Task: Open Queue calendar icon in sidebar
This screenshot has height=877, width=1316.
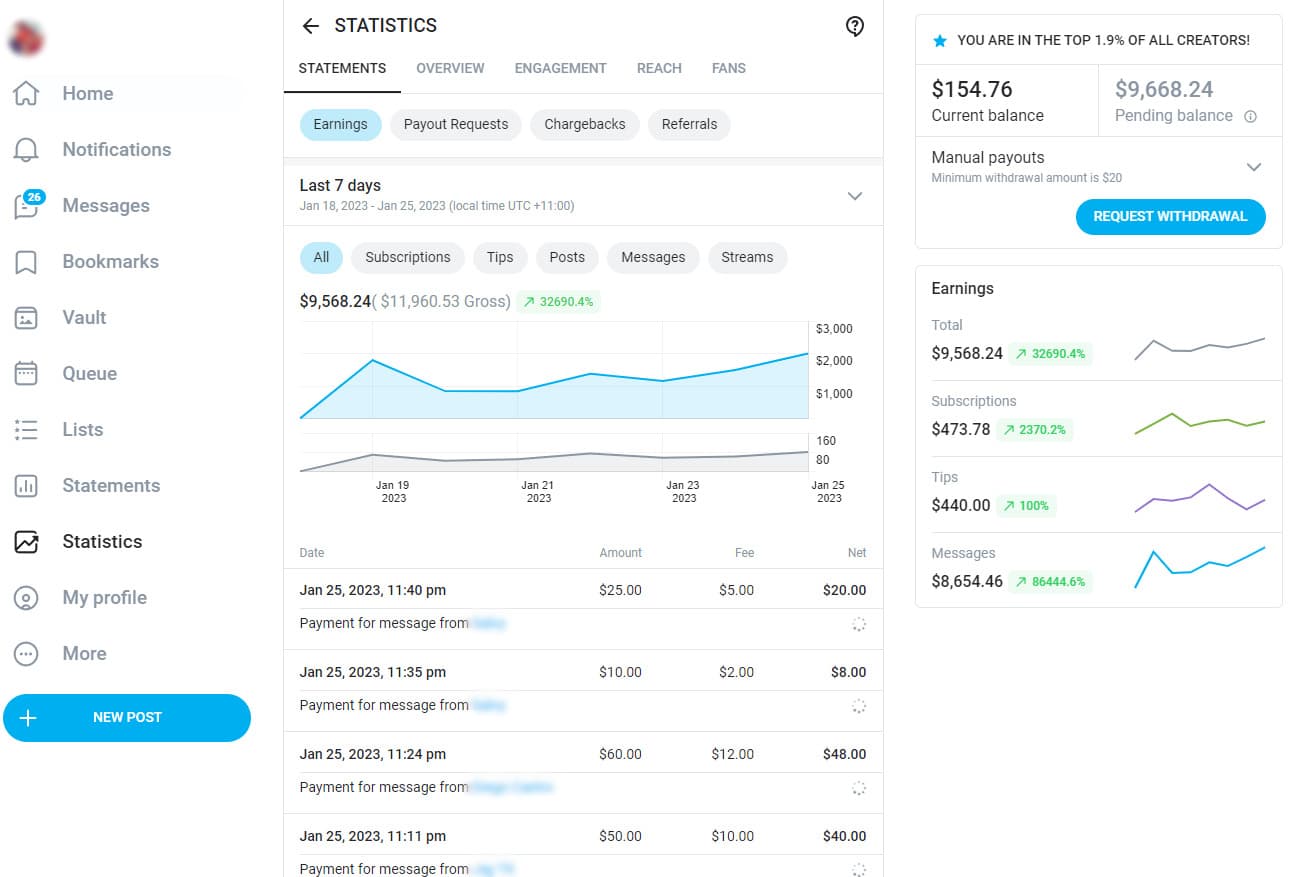Action: (26, 374)
